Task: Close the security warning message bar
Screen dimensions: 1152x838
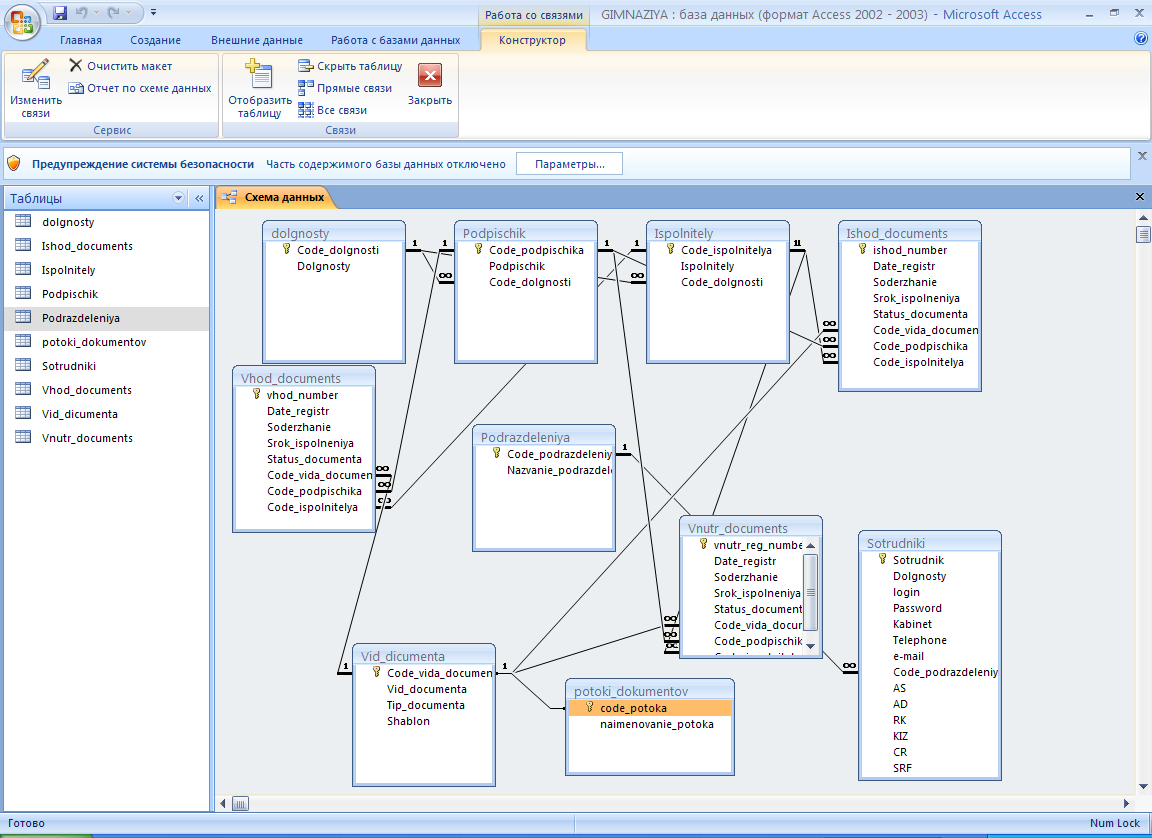Action: (1142, 156)
